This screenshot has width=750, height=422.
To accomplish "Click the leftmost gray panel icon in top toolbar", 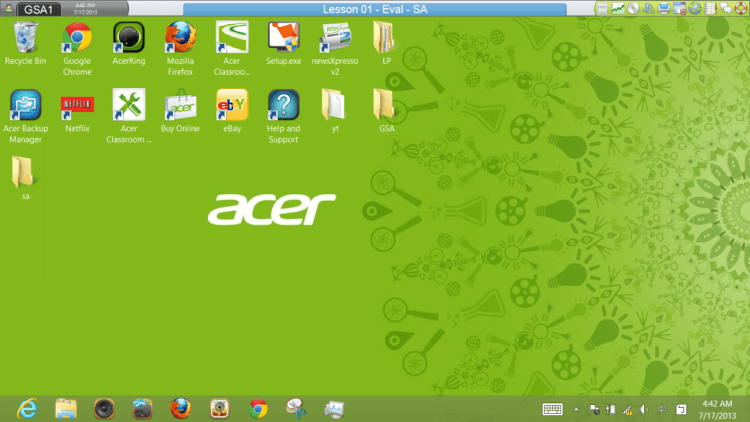I will pyautogui.click(x=603, y=9).
